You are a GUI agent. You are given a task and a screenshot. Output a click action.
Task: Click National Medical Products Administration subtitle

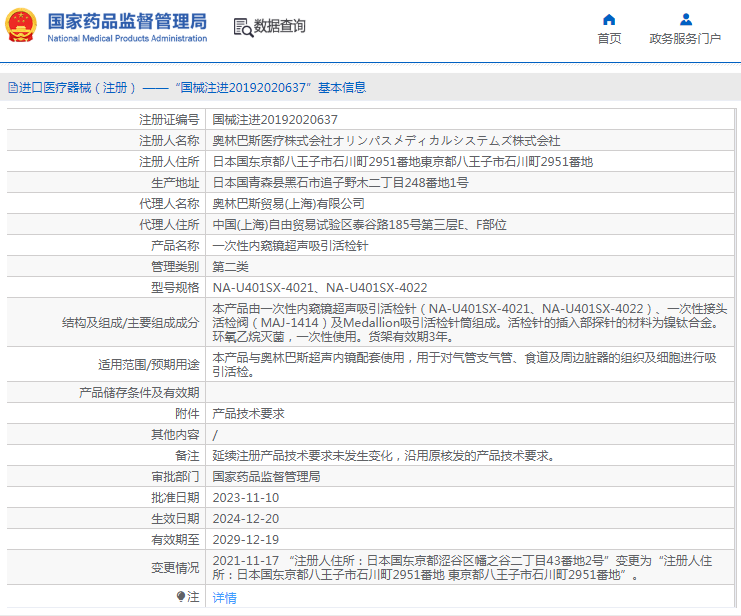click(x=127, y=38)
